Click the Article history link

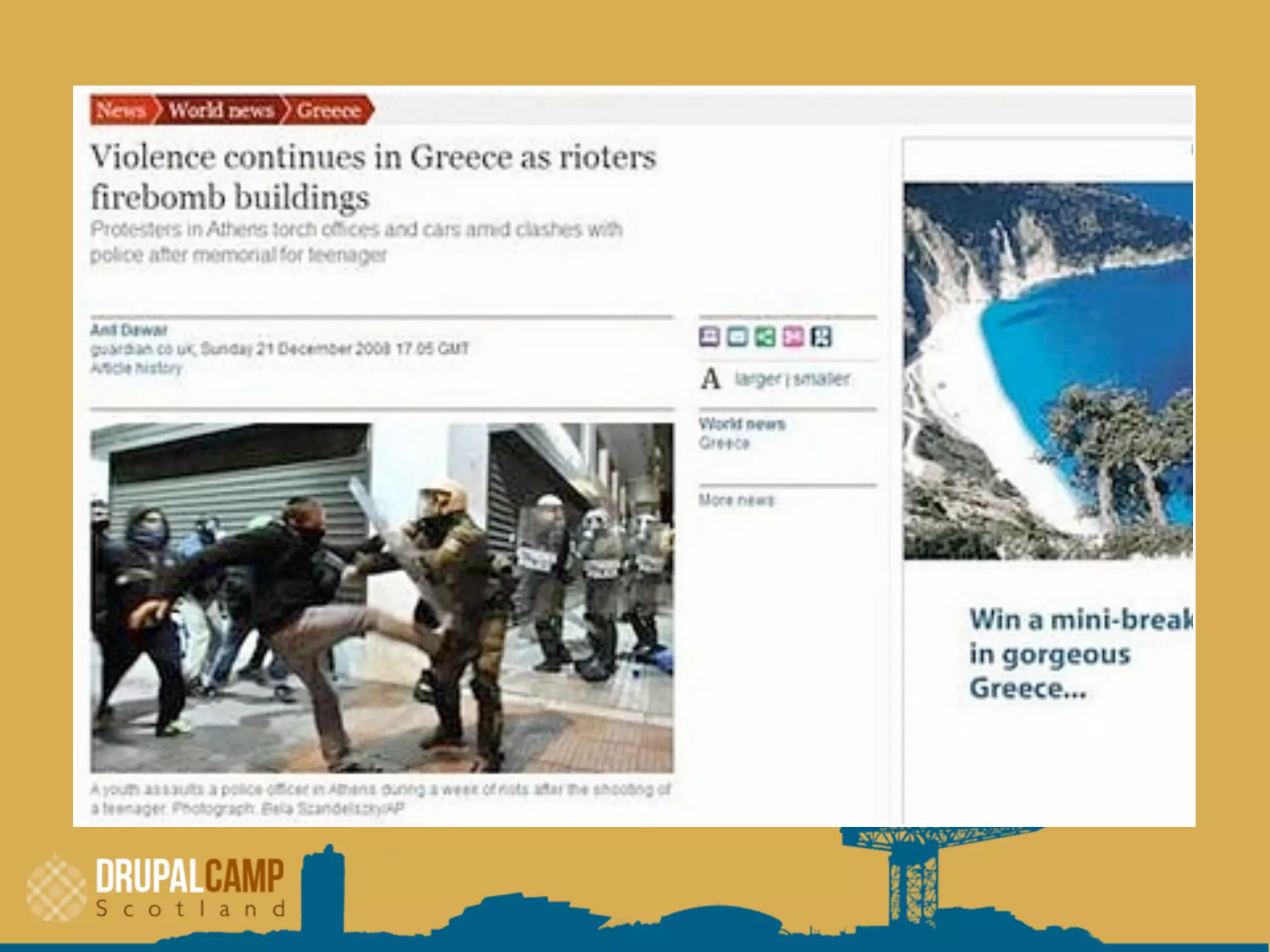pos(136,368)
